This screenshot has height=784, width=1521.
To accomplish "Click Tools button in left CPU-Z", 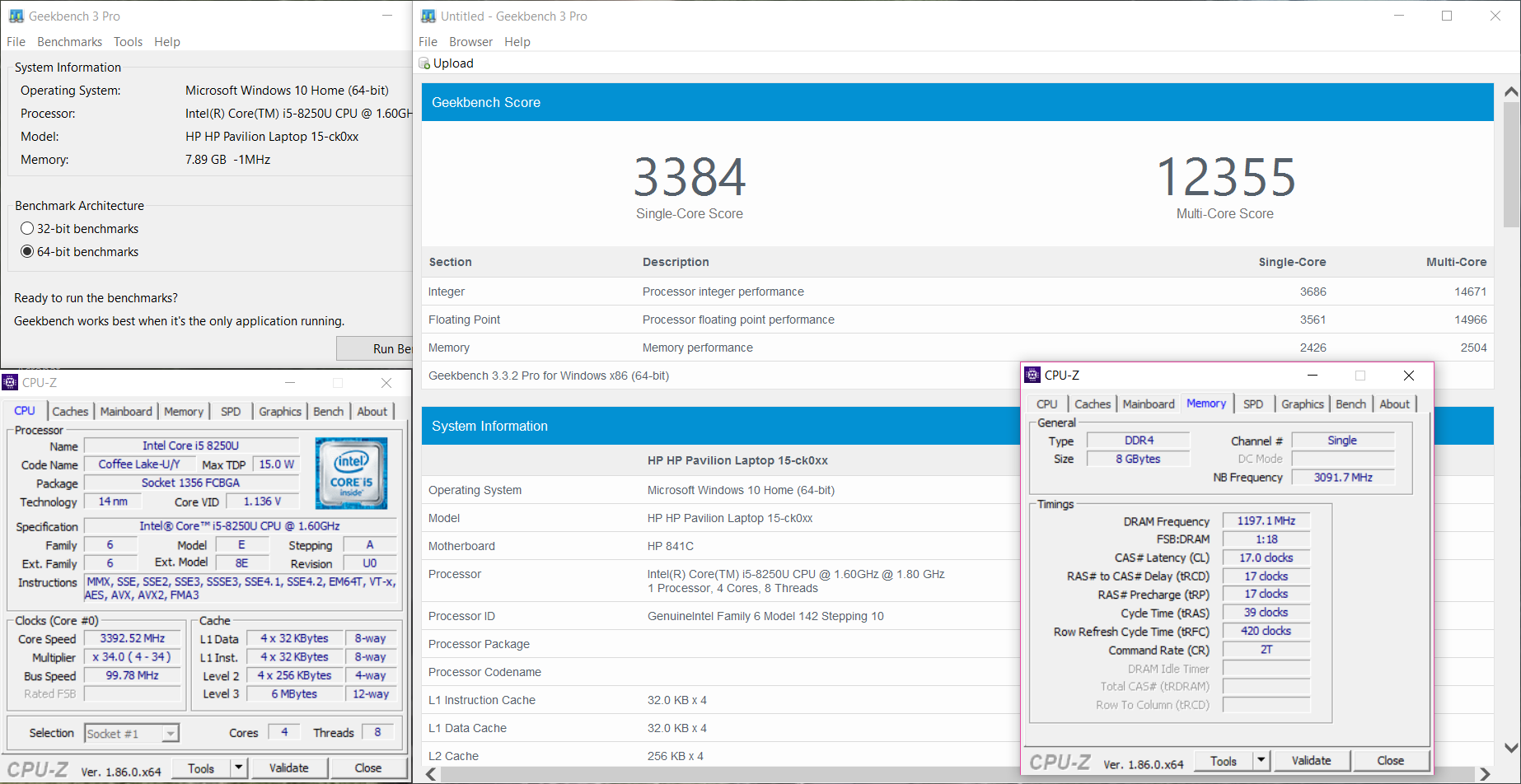I will pyautogui.click(x=201, y=768).
